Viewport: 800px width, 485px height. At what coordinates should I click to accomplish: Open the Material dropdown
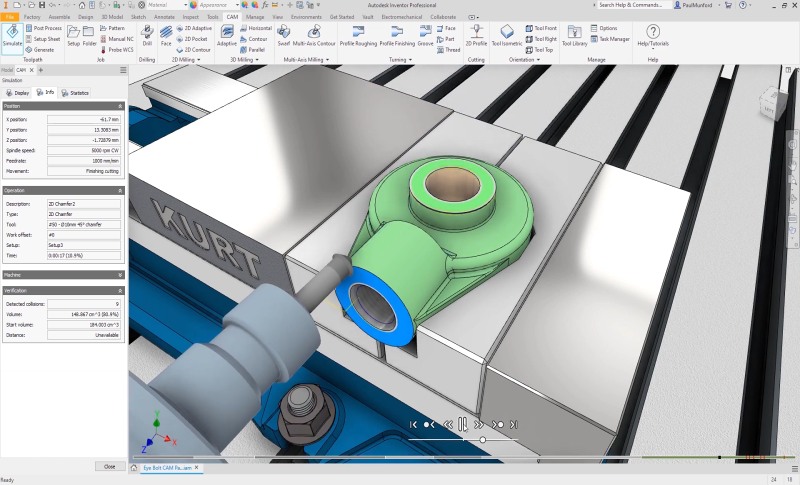(x=185, y=5)
